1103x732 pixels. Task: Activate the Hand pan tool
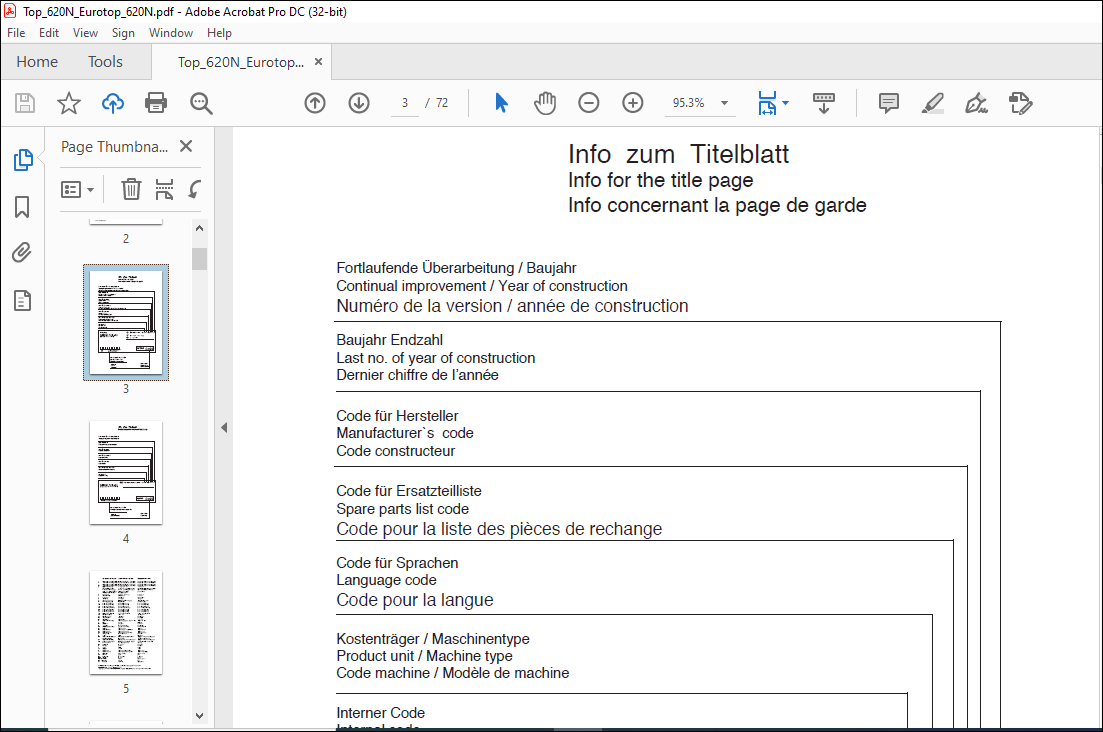544,103
